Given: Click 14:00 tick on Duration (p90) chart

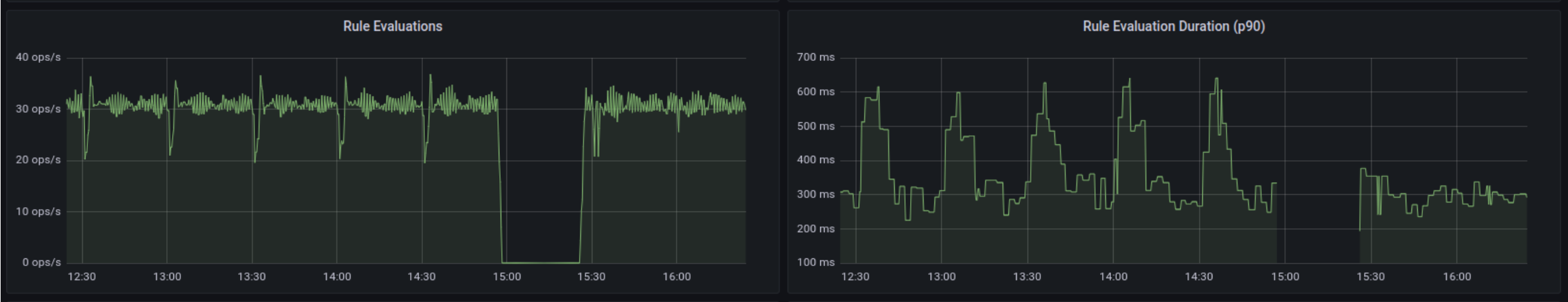Looking at the screenshot, I should [x=1113, y=276].
